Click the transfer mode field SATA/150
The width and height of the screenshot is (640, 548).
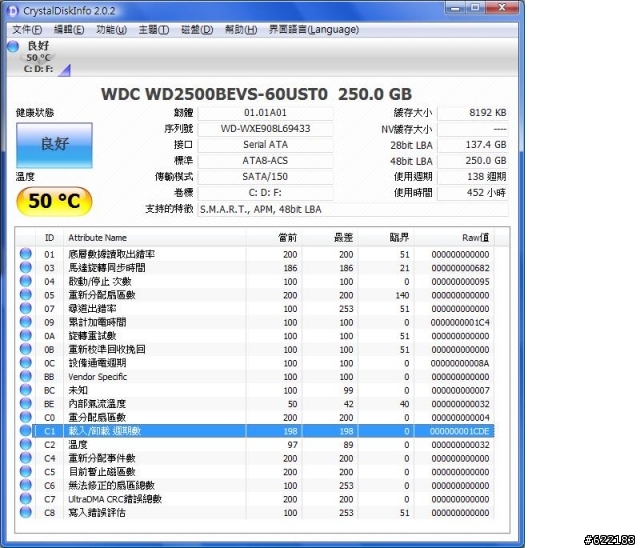[x=265, y=177]
